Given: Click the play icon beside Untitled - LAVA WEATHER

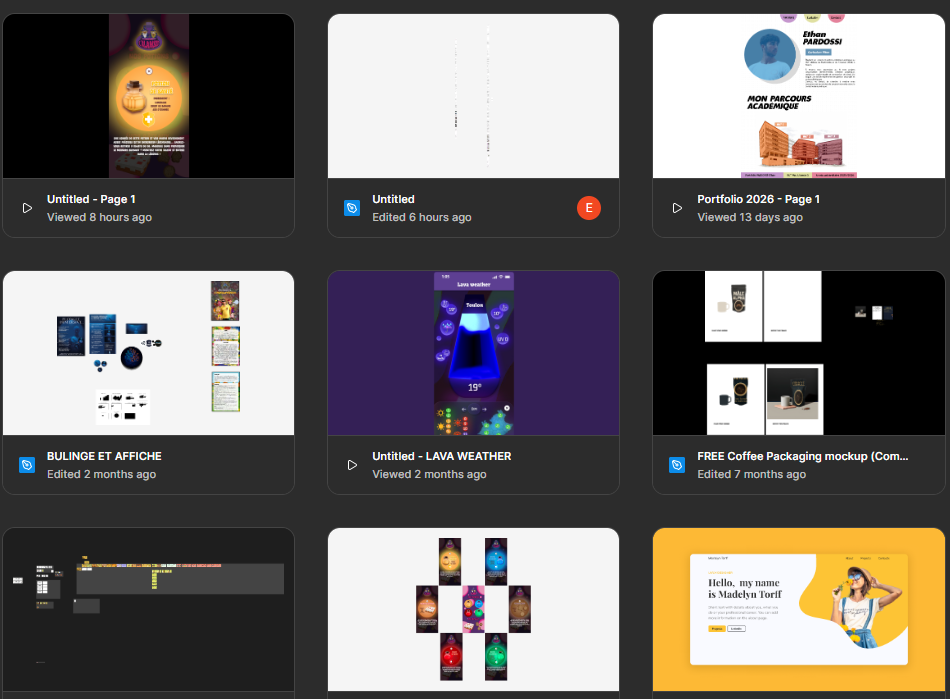Looking at the screenshot, I should pyautogui.click(x=352, y=465).
